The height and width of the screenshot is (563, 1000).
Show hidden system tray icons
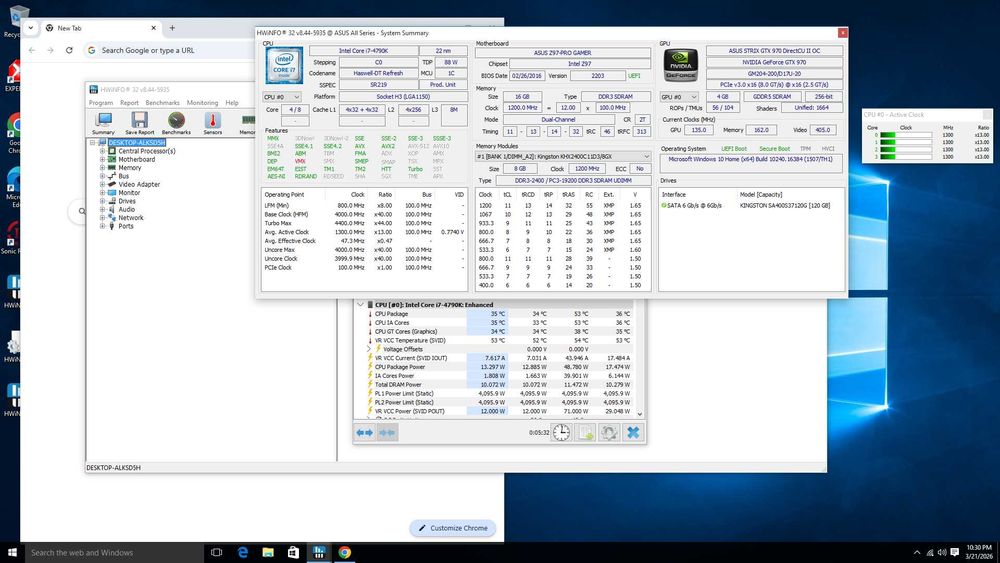pos(917,552)
